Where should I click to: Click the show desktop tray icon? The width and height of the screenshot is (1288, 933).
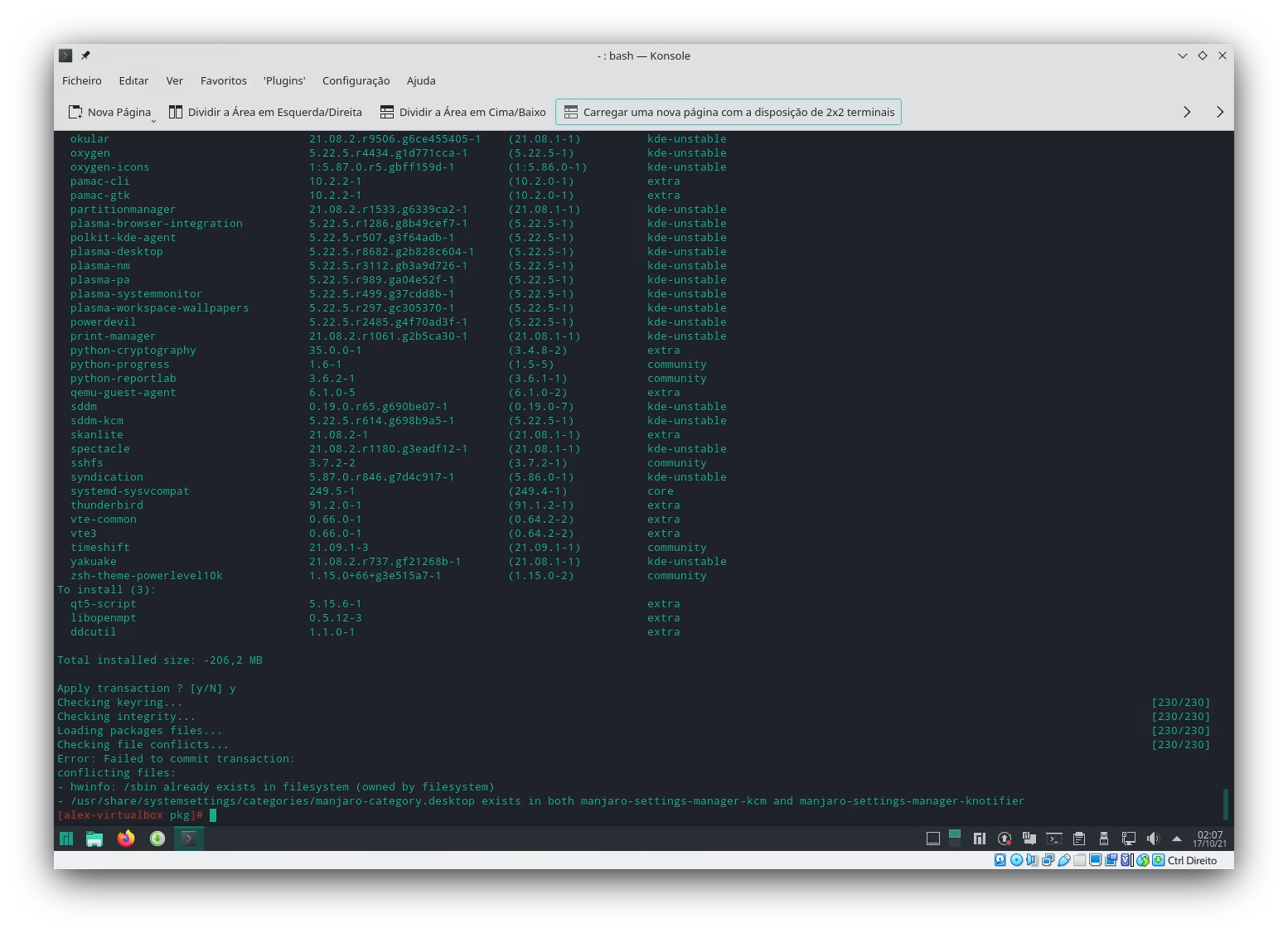(933, 839)
